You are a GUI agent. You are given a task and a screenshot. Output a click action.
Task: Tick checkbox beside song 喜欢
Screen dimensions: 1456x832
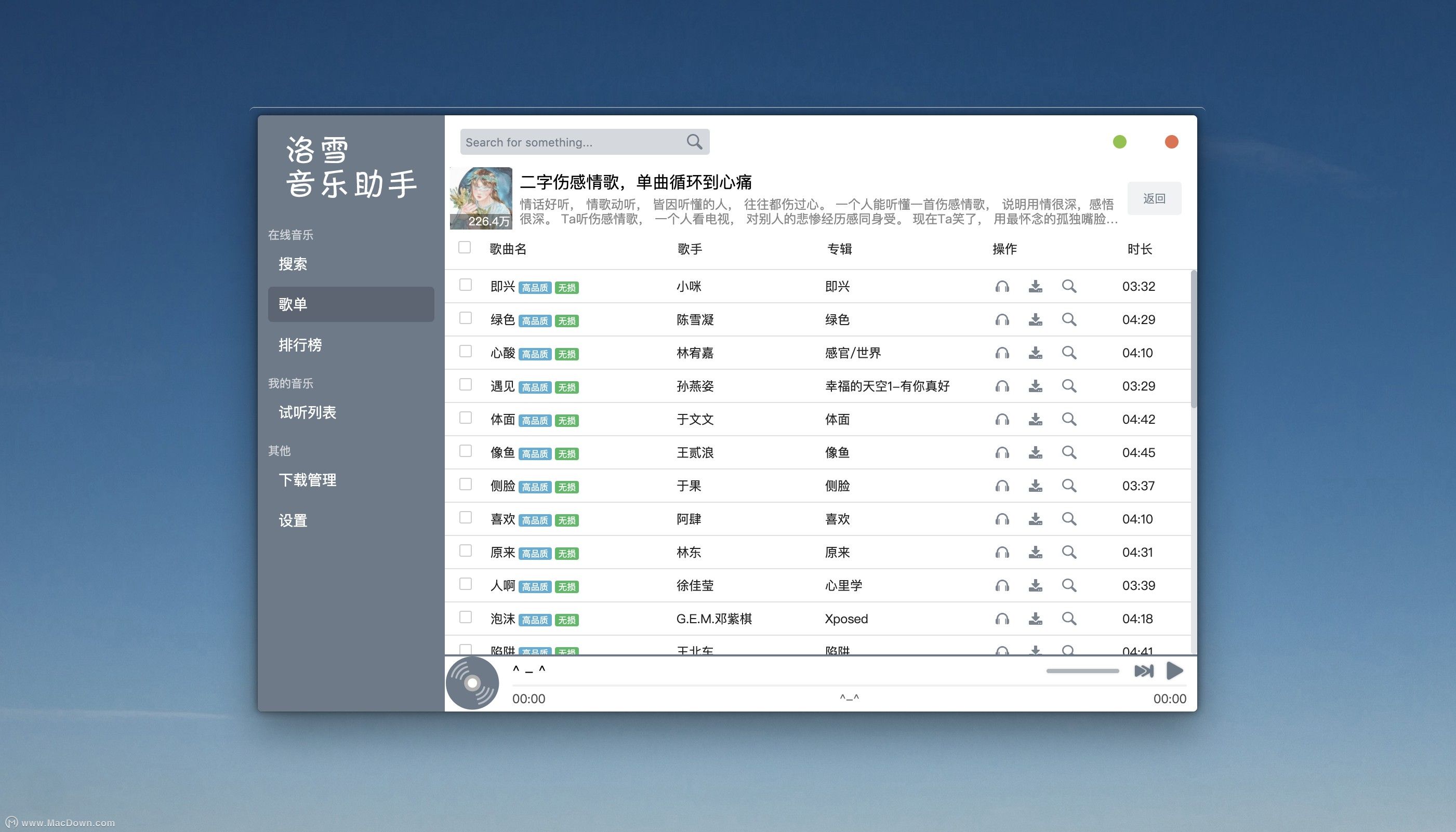point(466,518)
